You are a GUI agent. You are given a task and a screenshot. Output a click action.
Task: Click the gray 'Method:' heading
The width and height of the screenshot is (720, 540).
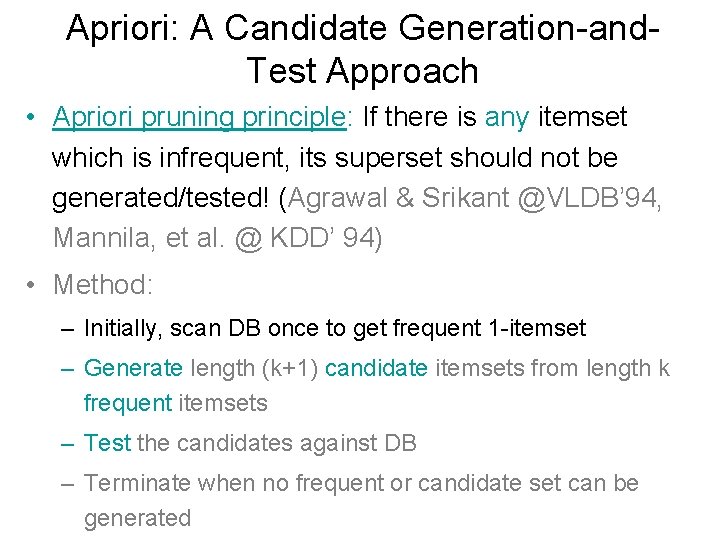103,285
